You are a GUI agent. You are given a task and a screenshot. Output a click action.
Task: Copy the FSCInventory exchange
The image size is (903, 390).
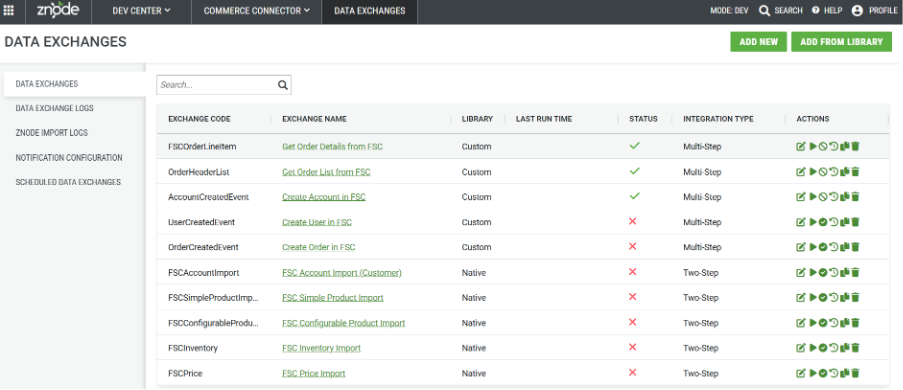845,348
